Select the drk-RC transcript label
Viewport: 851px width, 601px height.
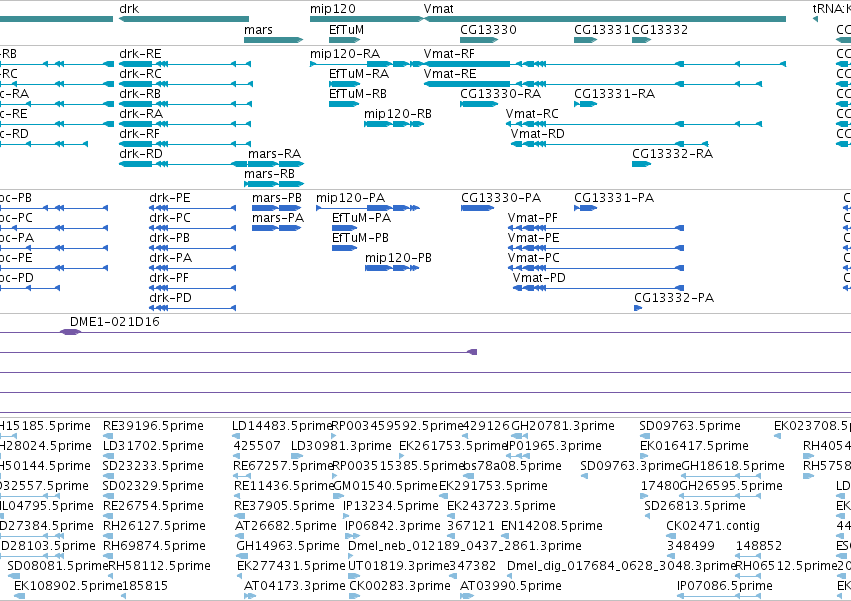[140, 74]
